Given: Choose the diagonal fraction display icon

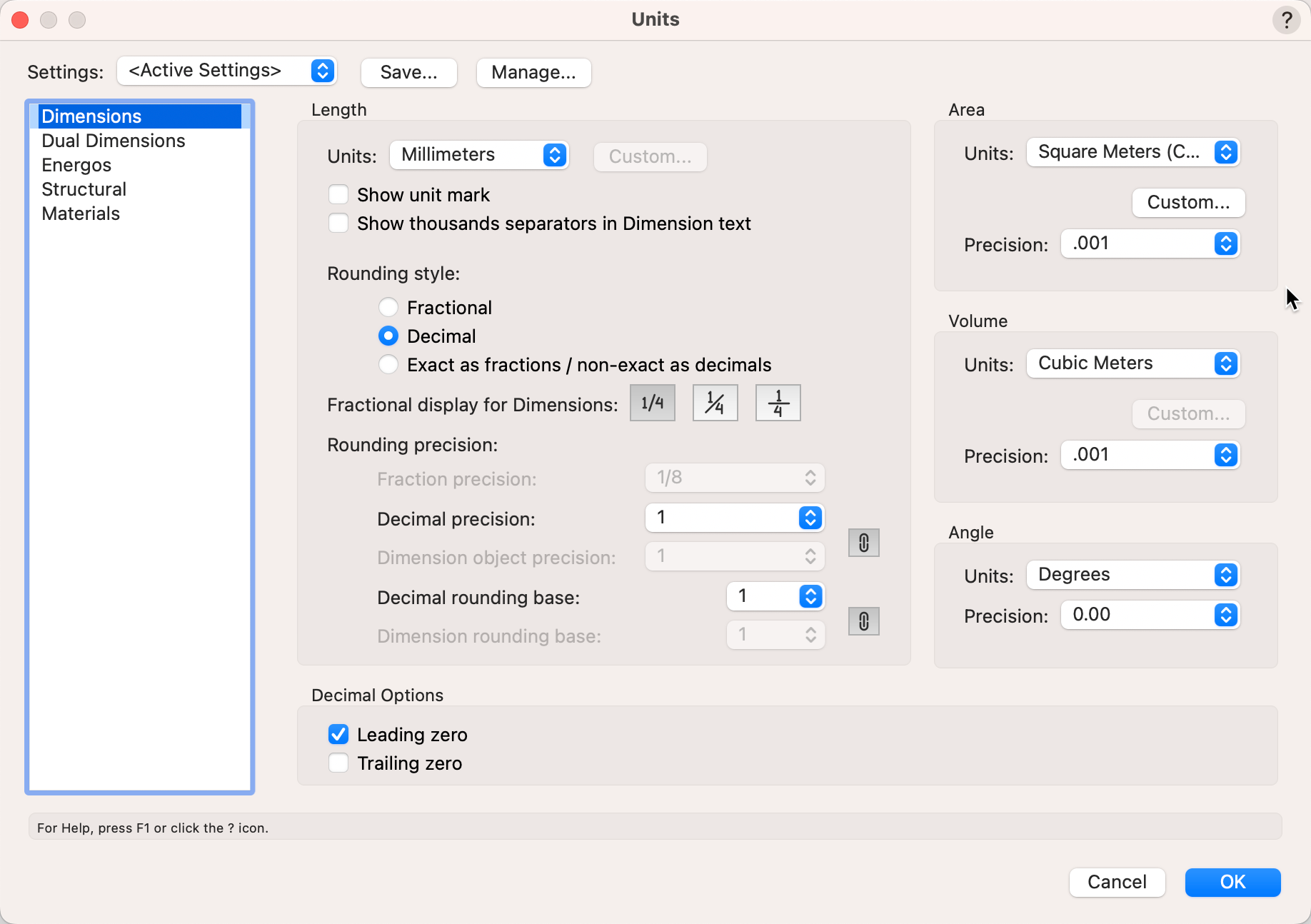Looking at the screenshot, I should click(715, 403).
